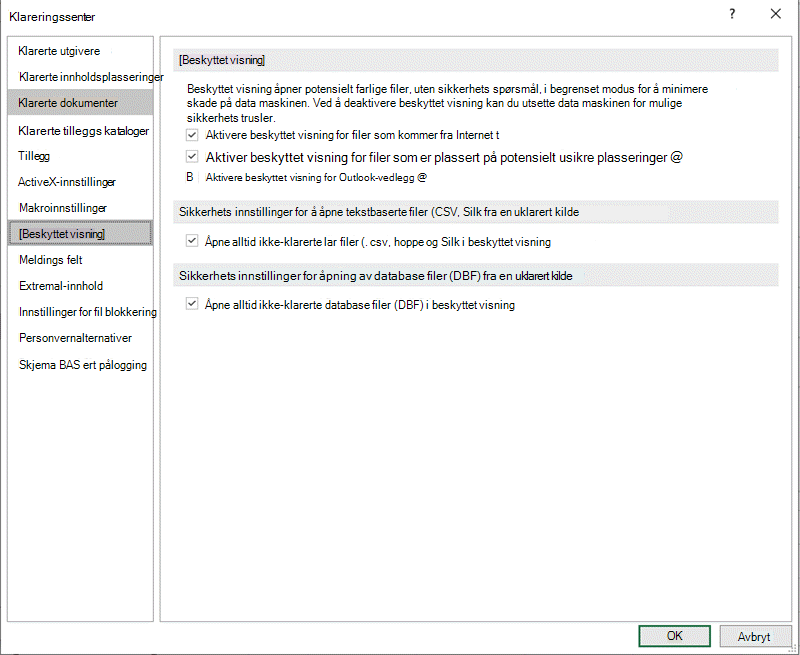Open help with question mark icon
The image size is (800, 655).
click(x=732, y=14)
